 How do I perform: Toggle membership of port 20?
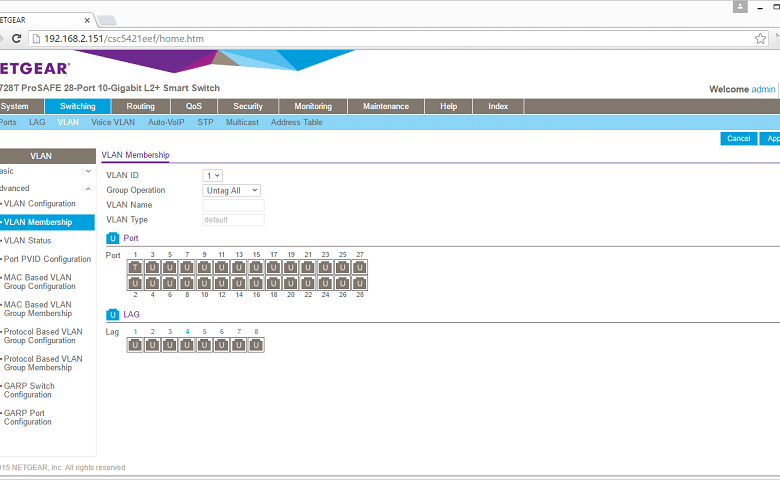(x=291, y=284)
